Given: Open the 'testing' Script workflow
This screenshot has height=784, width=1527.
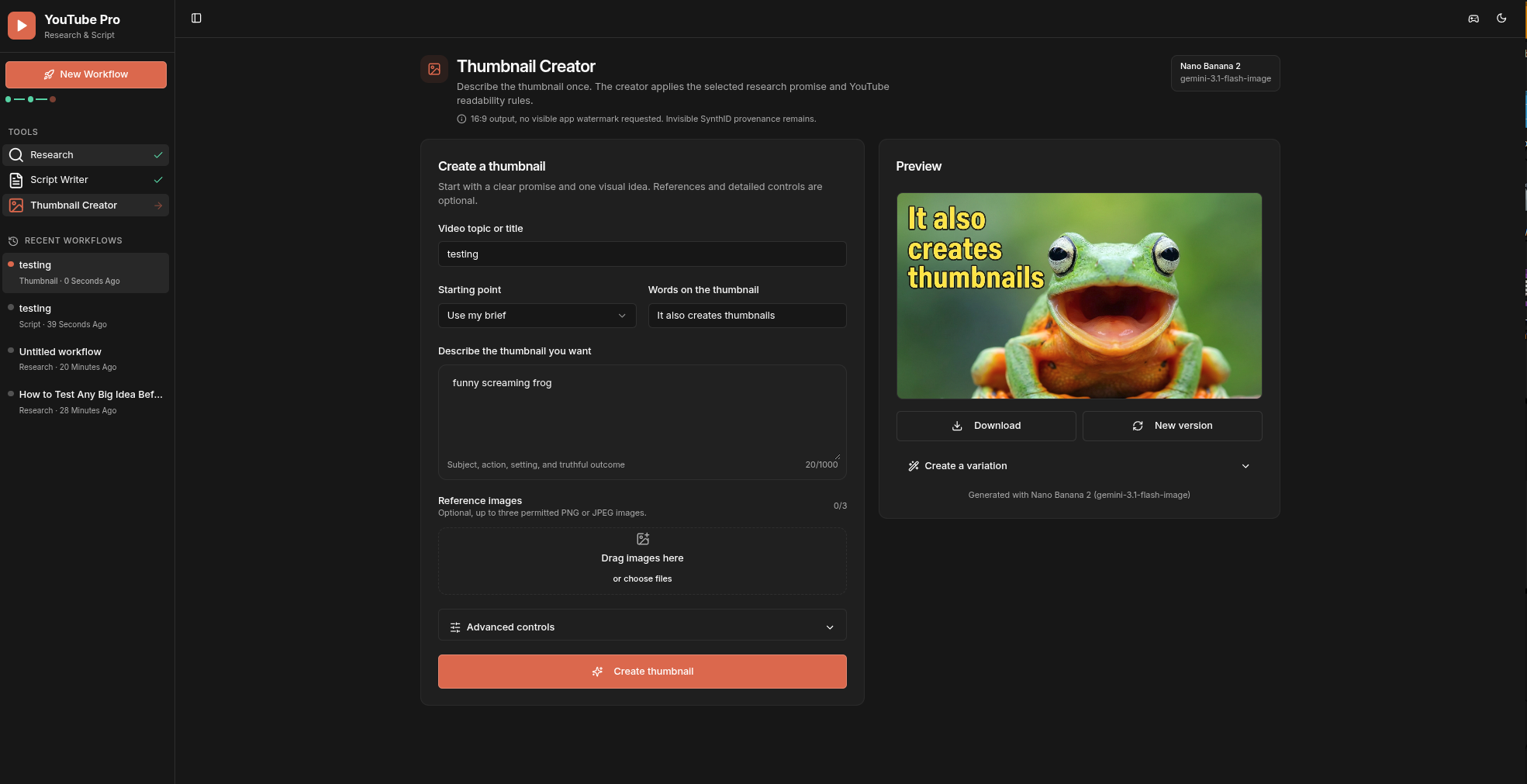Looking at the screenshot, I should click(x=86, y=316).
